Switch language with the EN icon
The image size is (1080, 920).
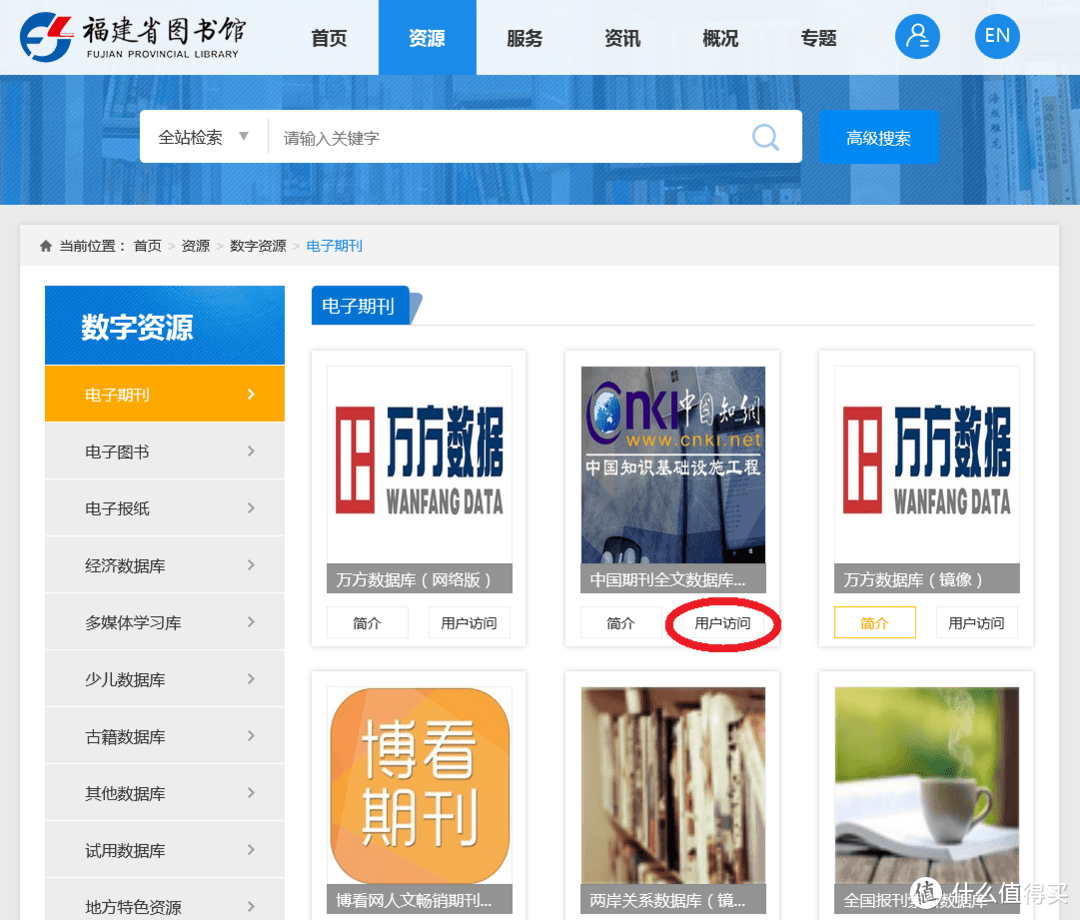point(997,36)
